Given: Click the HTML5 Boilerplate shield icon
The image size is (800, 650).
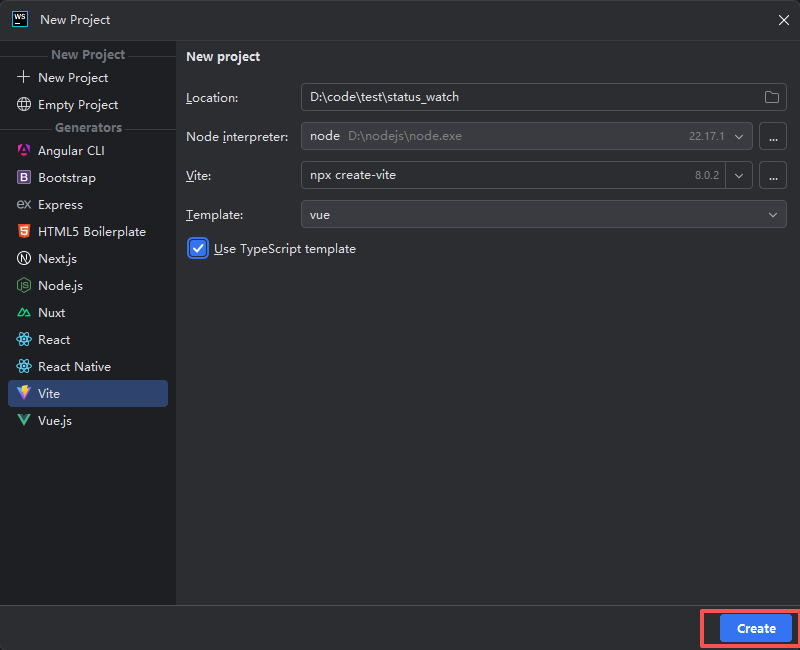Looking at the screenshot, I should pos(23,231).
